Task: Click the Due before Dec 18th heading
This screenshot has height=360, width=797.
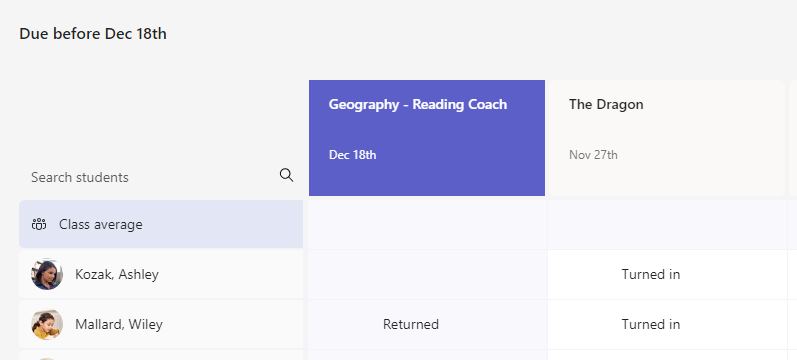Action: tap(93, 34)
